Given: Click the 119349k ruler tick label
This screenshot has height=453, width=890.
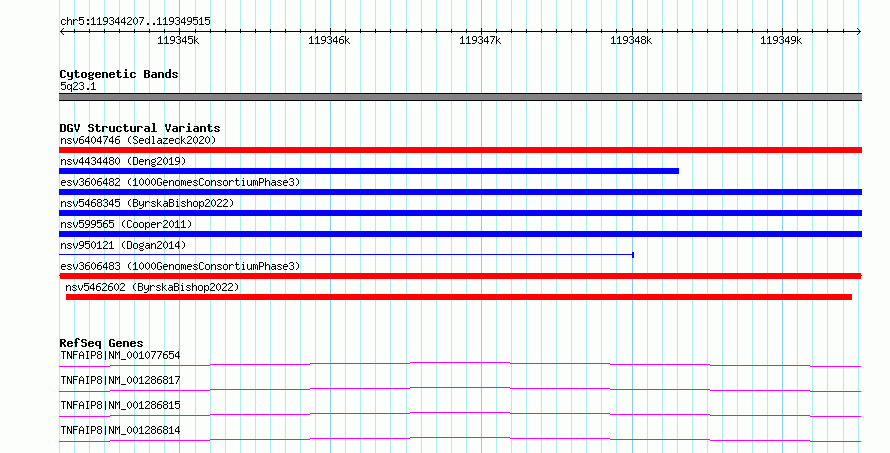Looking at the screenshot, I should point(781,40).
